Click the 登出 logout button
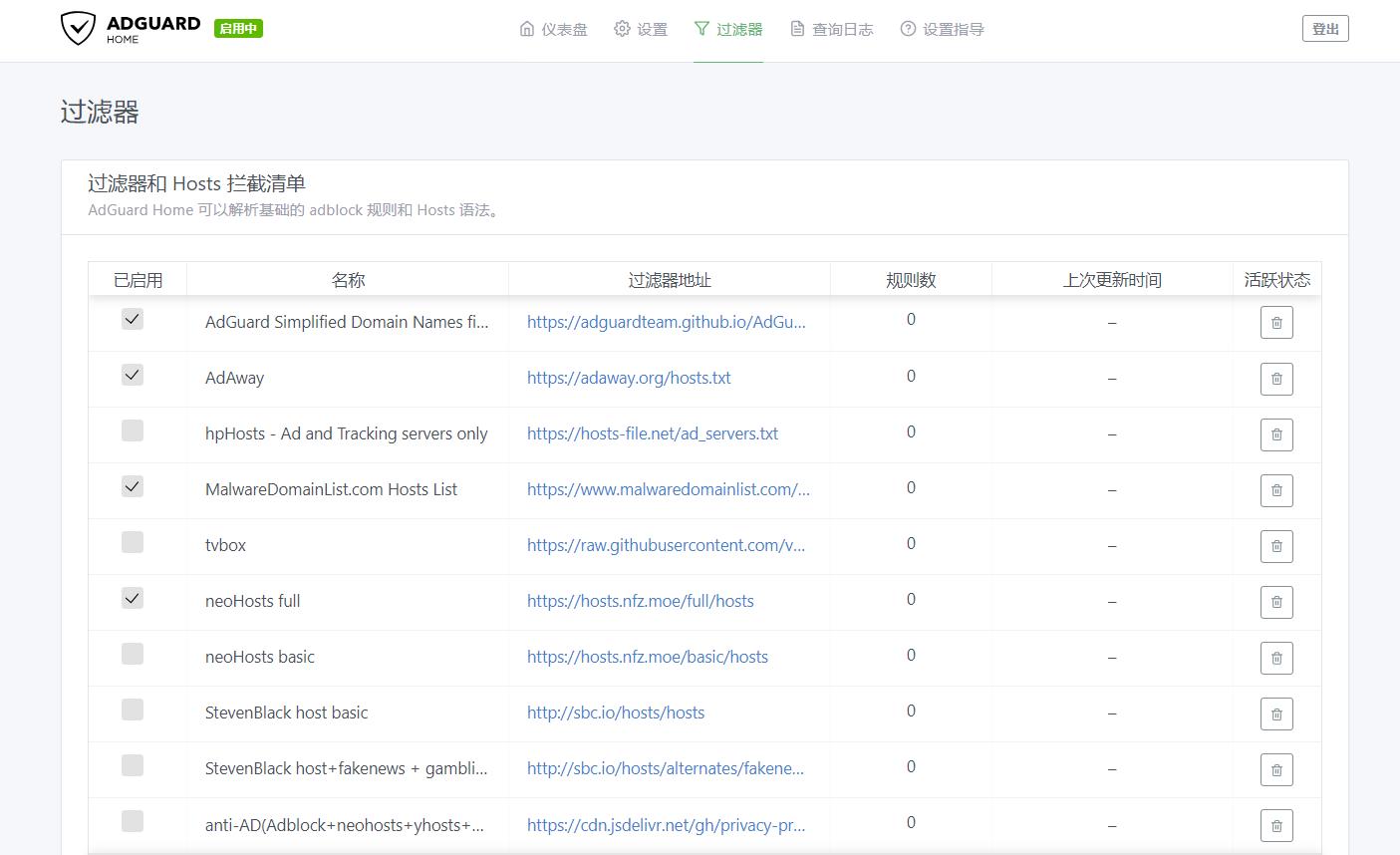The image size is (1400, 855). tap(1325, 28)
